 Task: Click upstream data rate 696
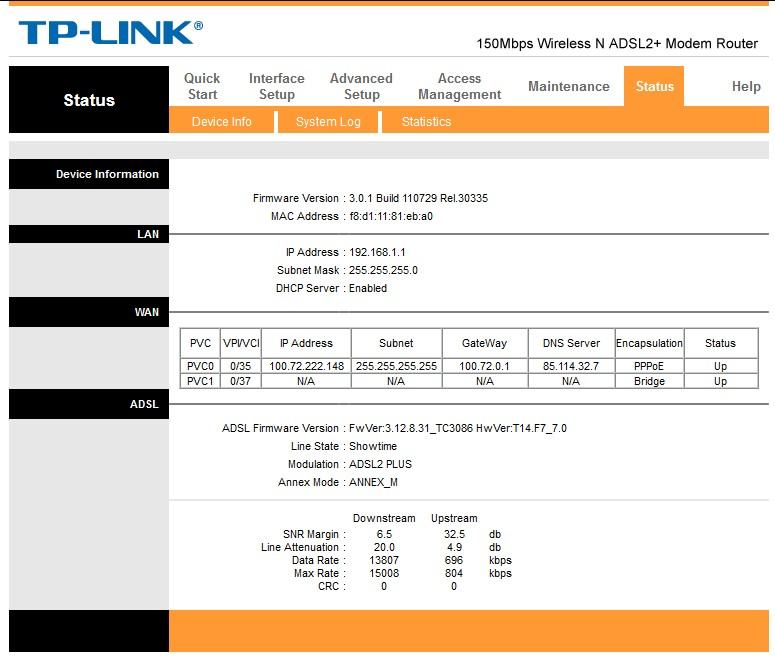click(454, 560)
